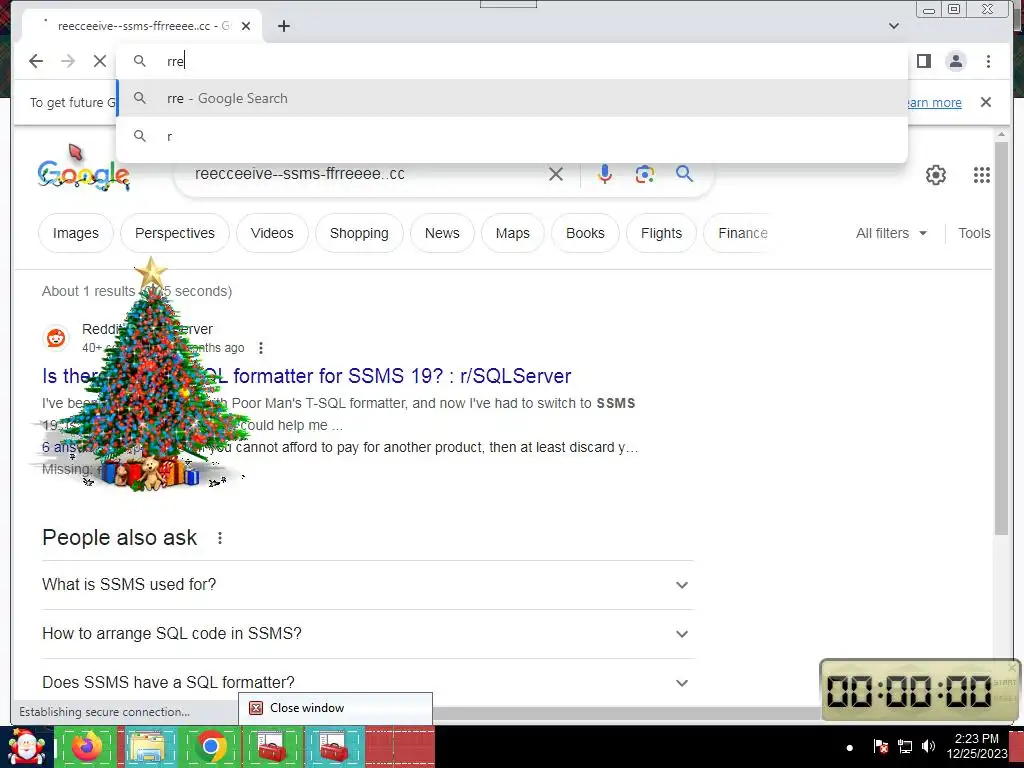Open Firefox from the taskbar
Screen dimensions: 1024x768
pos(87,746)
